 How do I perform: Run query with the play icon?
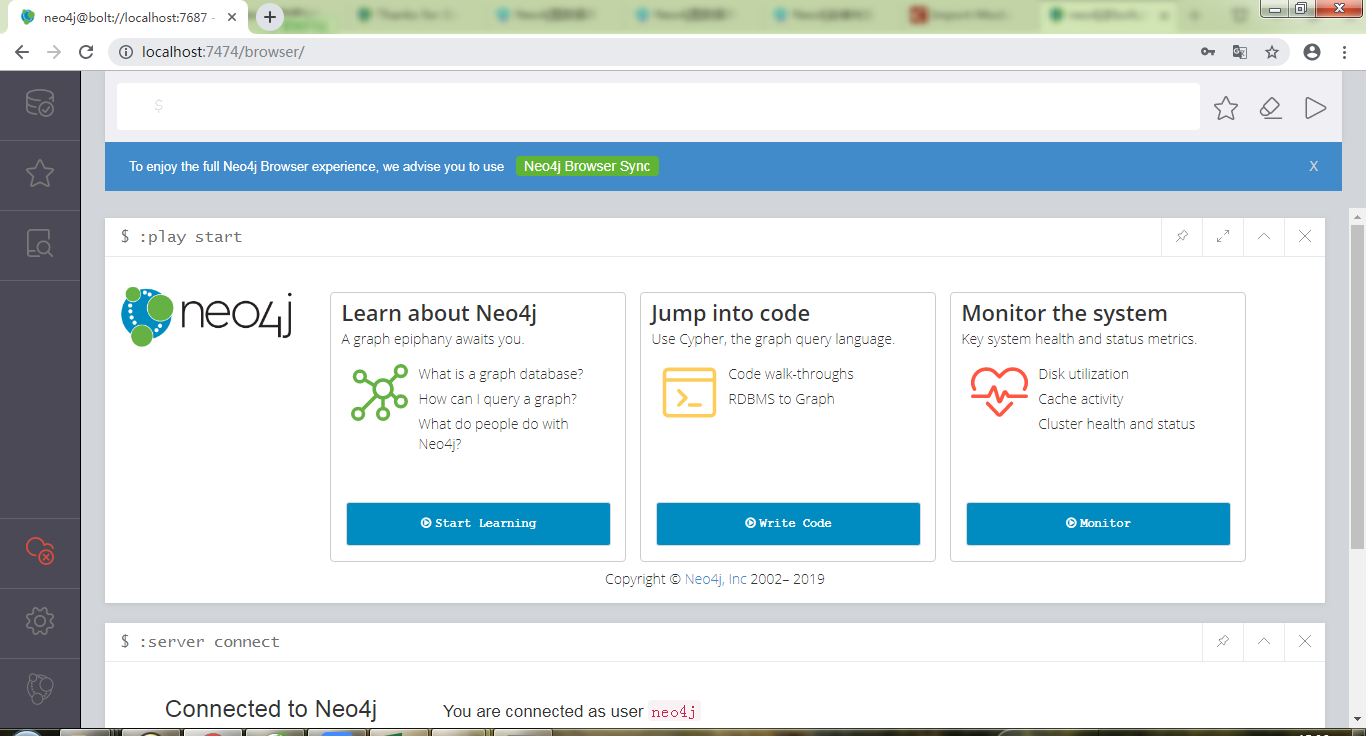point(1316,108)
